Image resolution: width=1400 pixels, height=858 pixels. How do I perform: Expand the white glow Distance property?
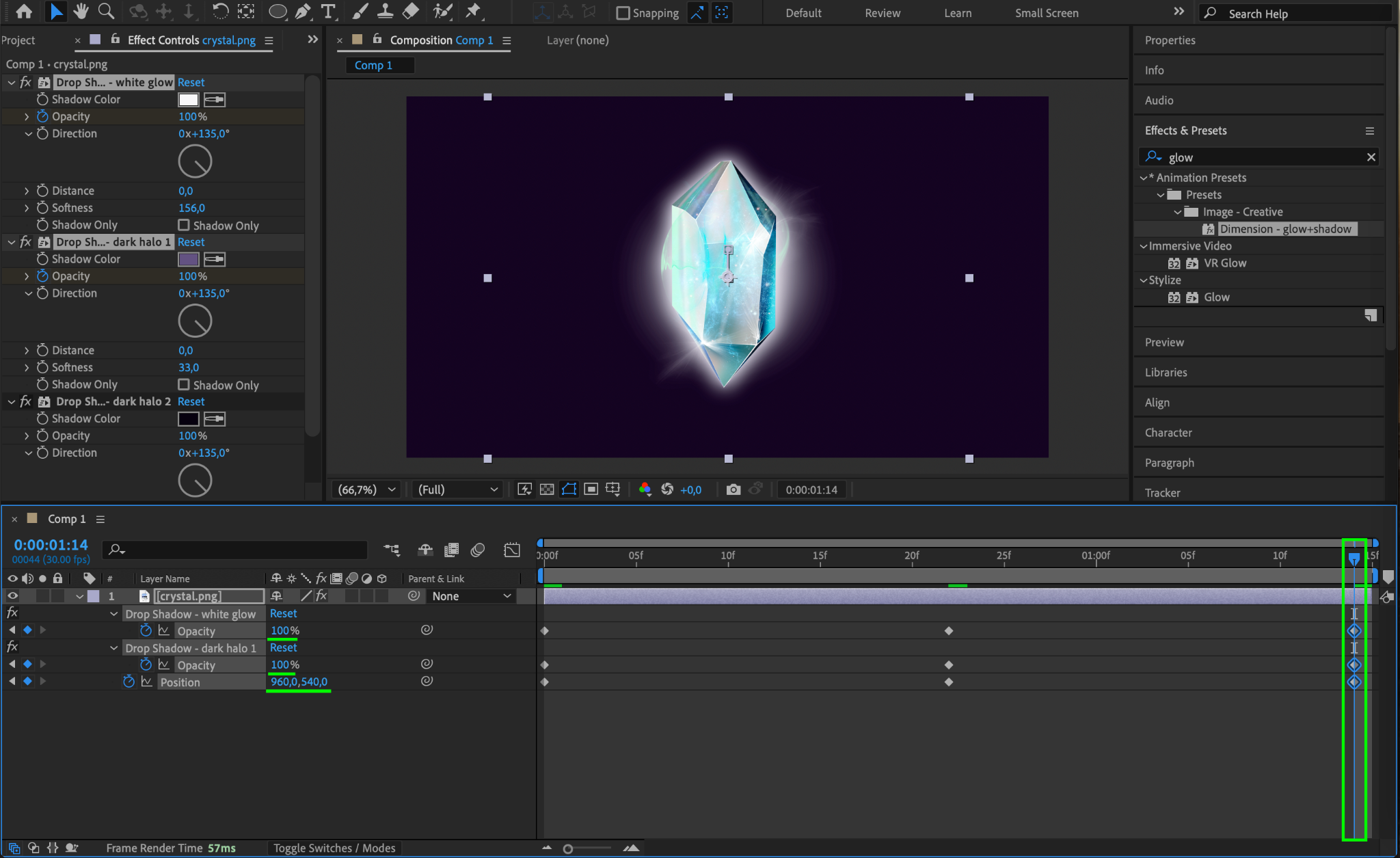[27, 191]
